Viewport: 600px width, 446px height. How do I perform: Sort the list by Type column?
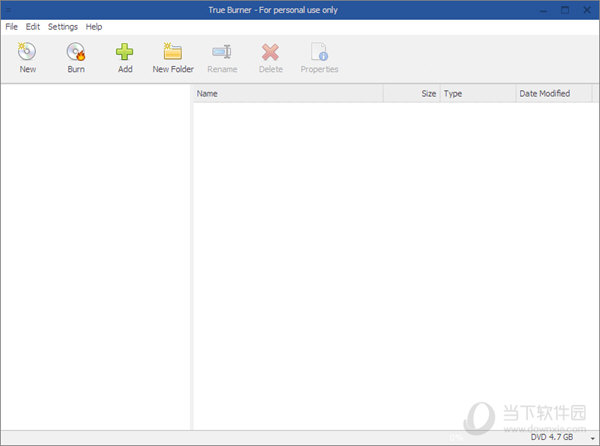[478, 94]
